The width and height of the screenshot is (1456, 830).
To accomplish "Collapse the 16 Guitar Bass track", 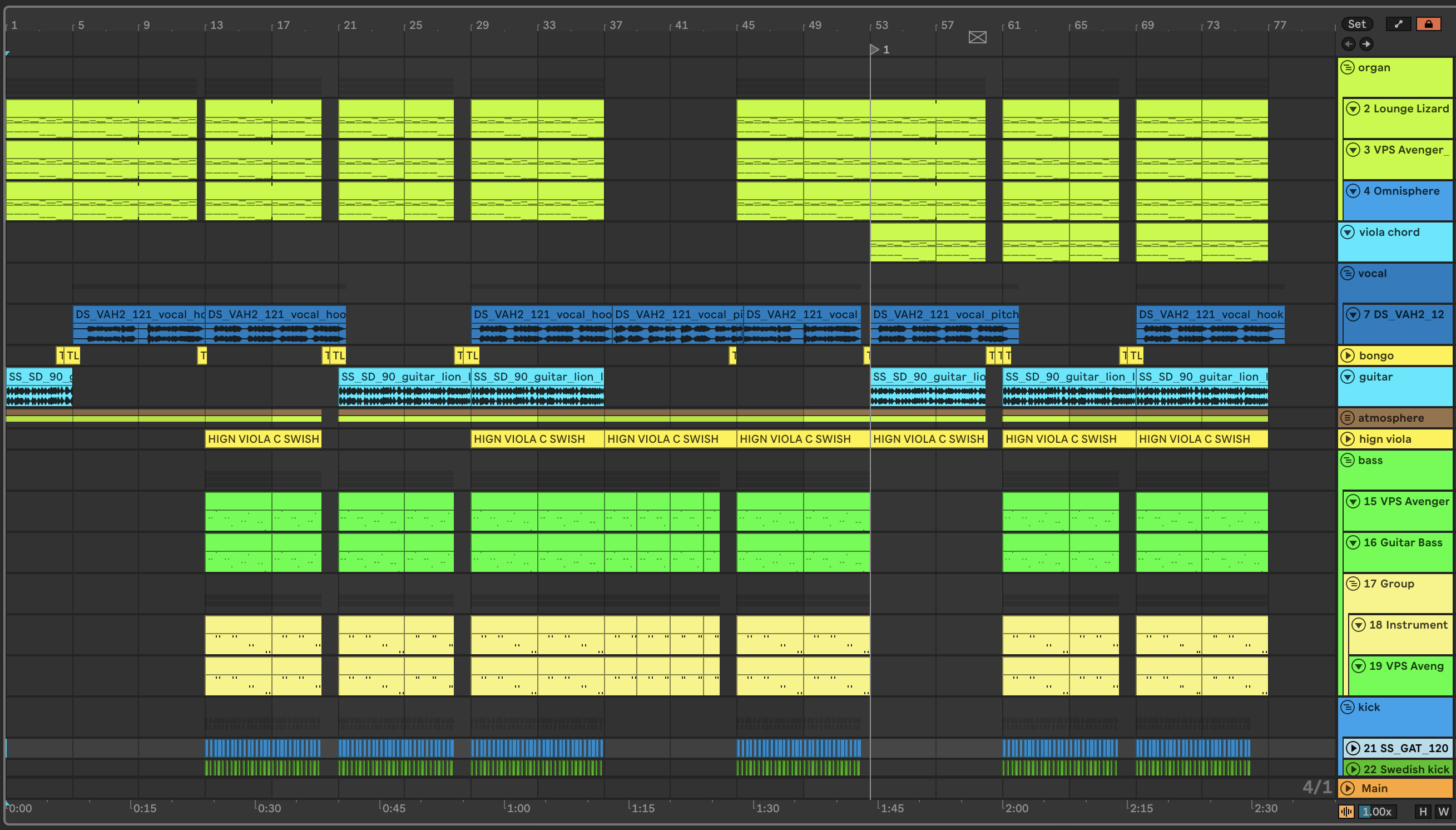I will pos(1353,542).
